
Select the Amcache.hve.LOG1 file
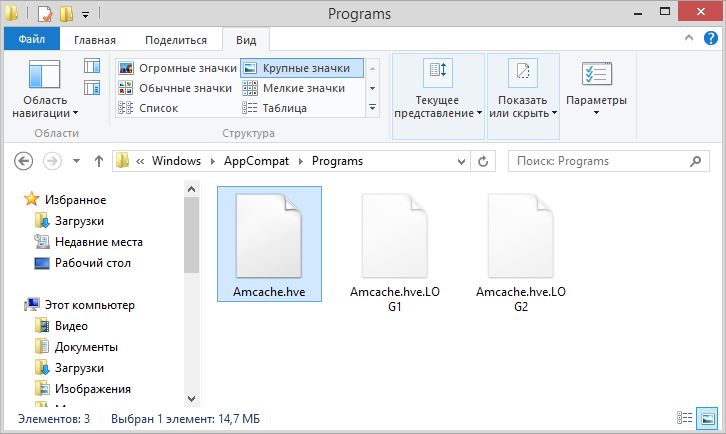pyautogui.click(x=395, y=252)
